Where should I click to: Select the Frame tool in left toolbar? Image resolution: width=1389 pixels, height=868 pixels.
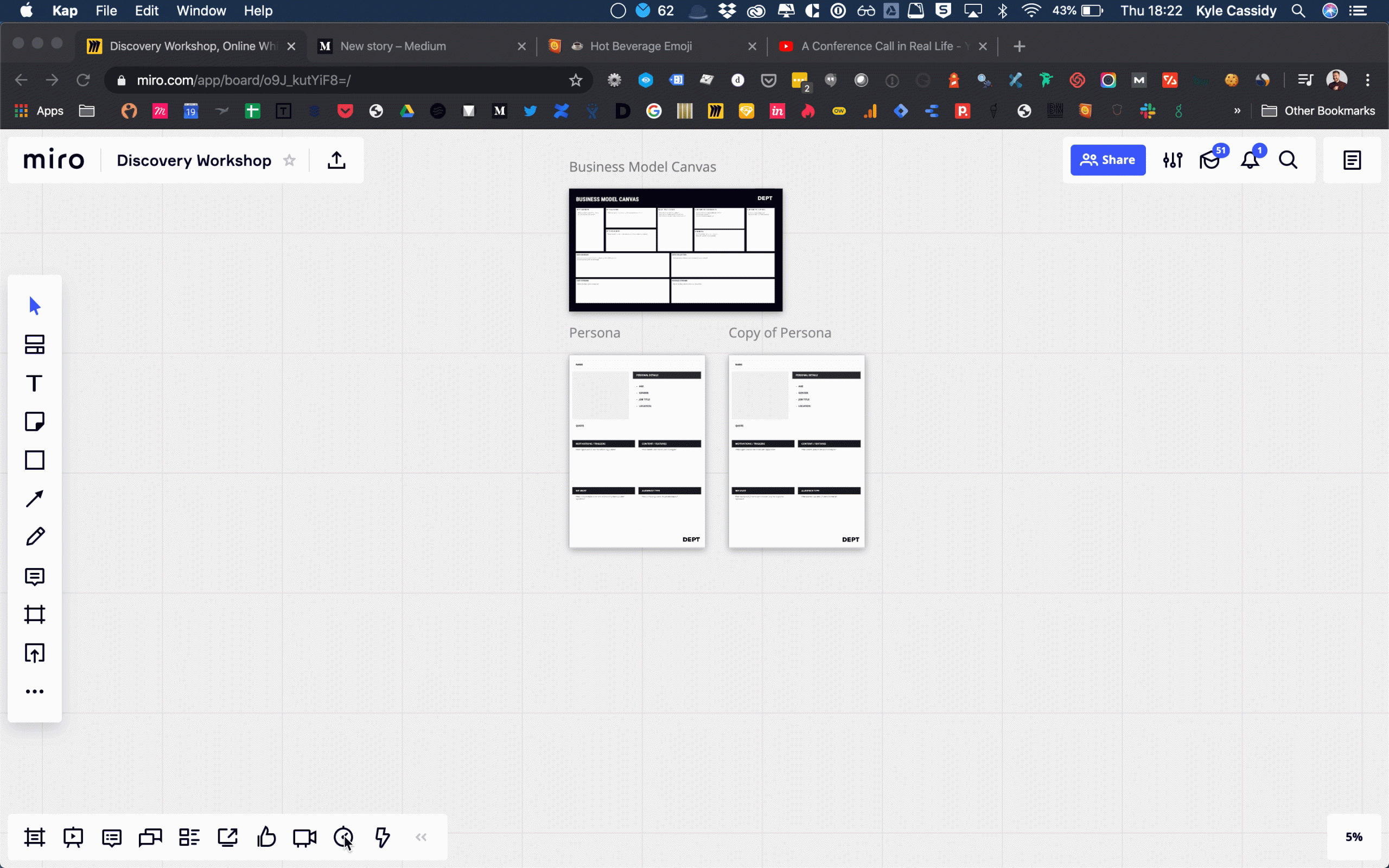[34, 614]
